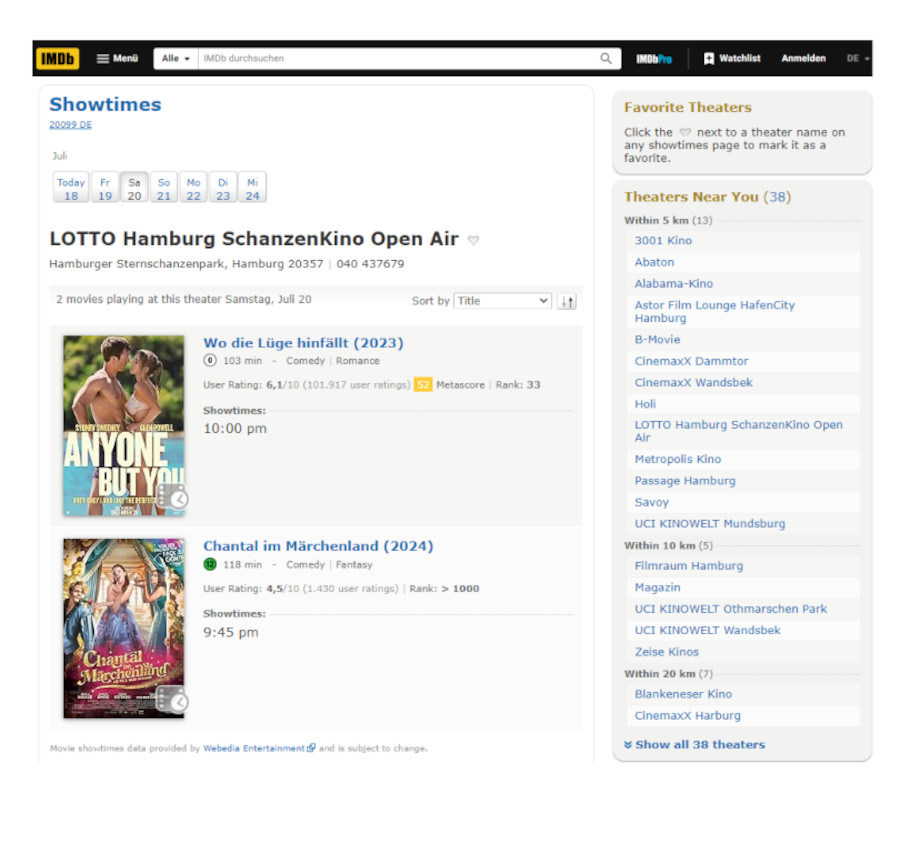Select the Today 18 date tab

(x=71, y=187)
